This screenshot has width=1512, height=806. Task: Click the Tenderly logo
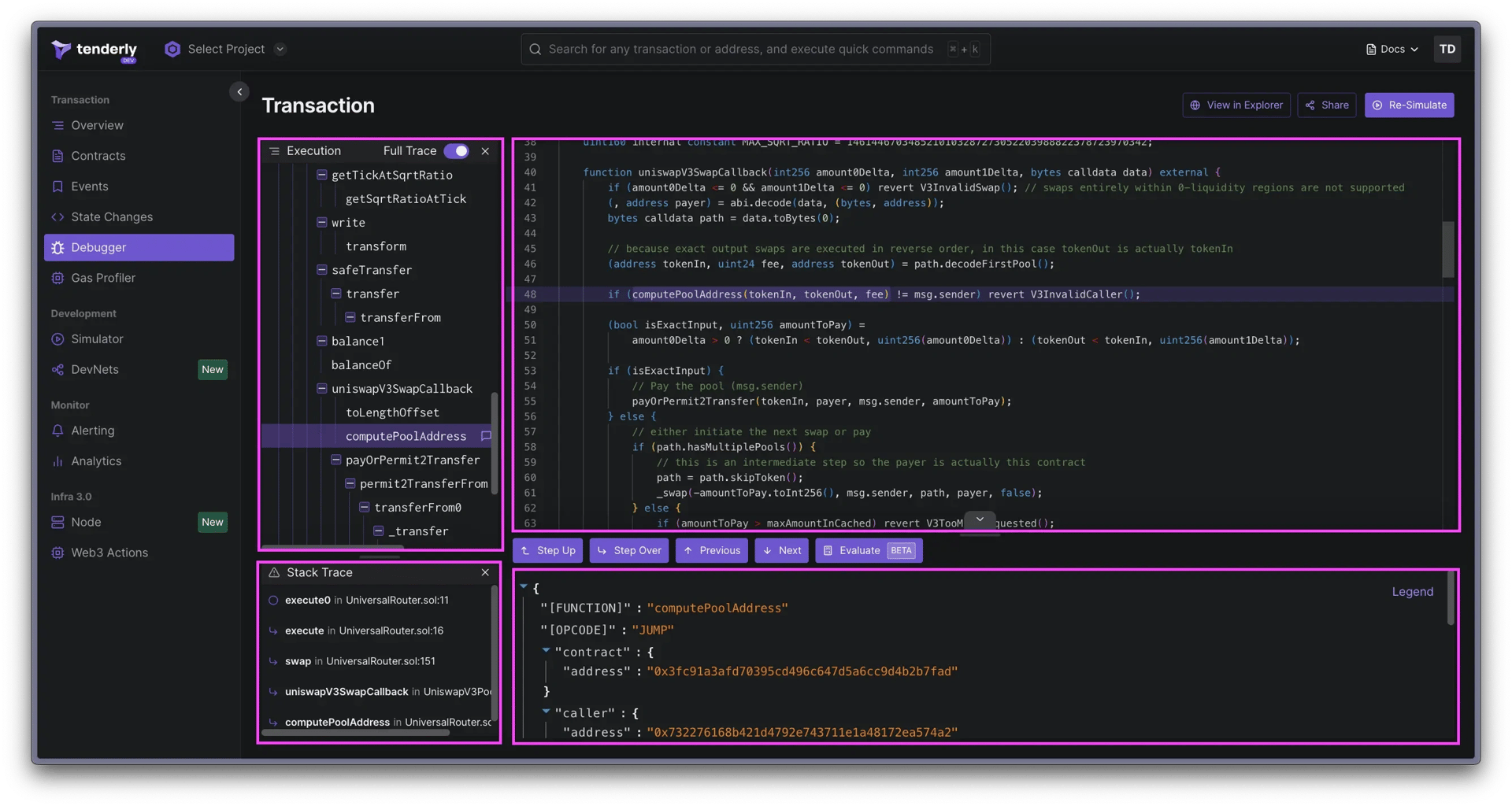click(94, 50)
